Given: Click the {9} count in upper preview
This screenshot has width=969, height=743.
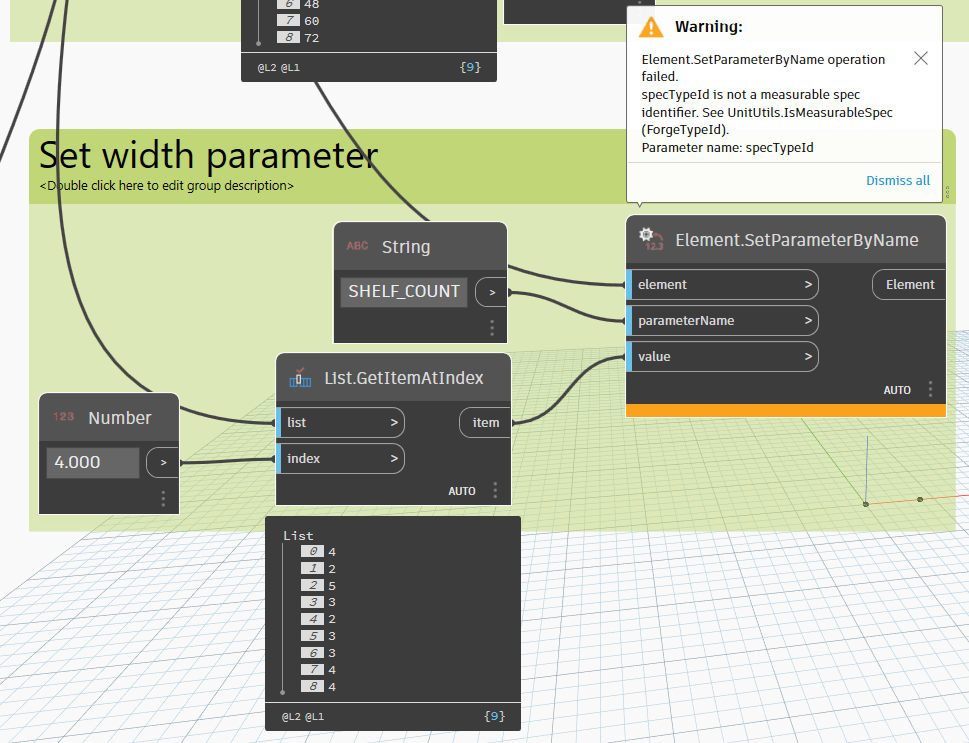Looking at the screenshot, I should pos(470,67).
